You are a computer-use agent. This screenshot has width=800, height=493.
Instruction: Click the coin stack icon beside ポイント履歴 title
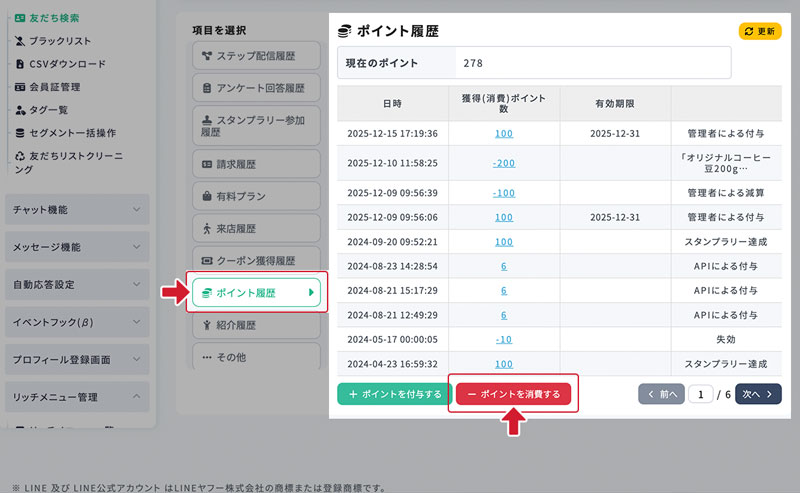pyautogui.click(x=345, y=31)
